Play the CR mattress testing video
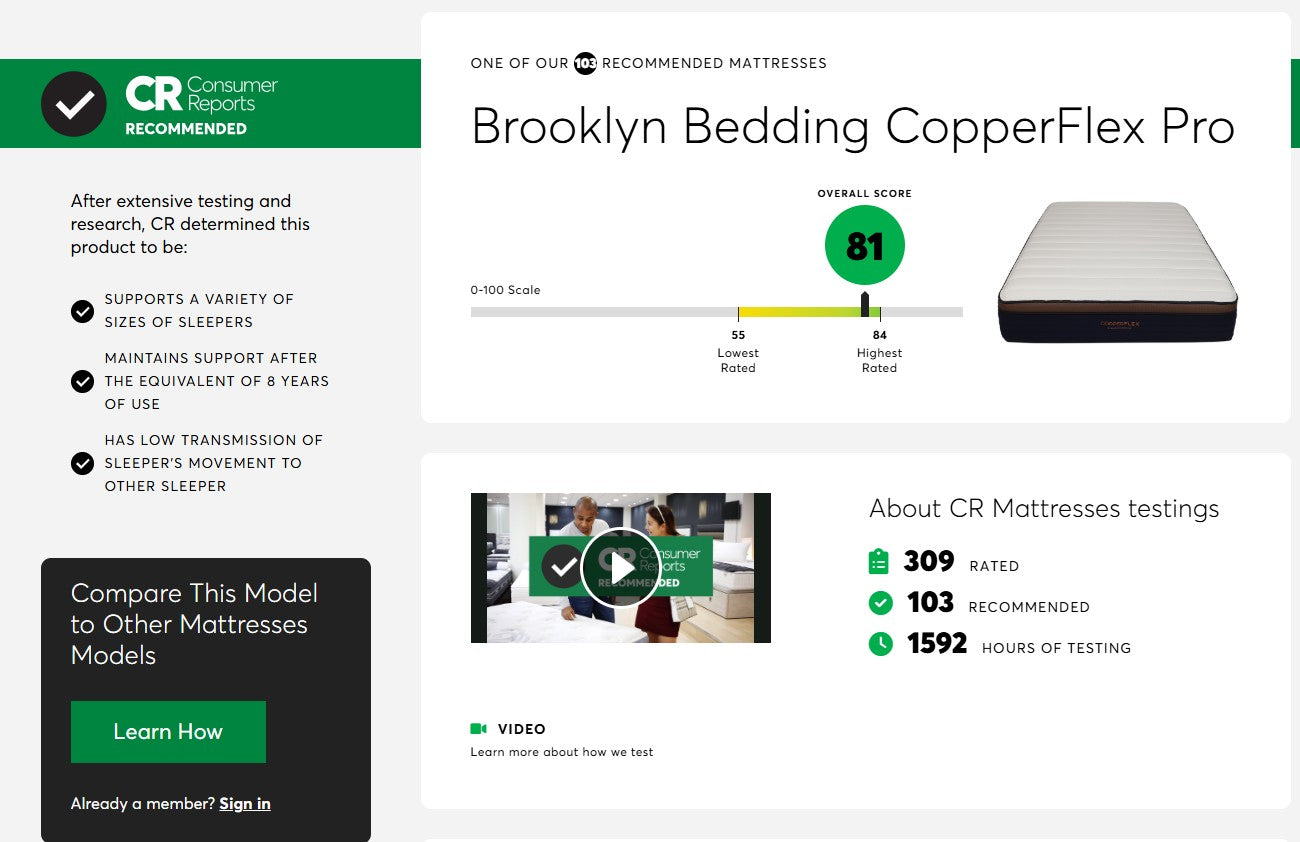 620,567
